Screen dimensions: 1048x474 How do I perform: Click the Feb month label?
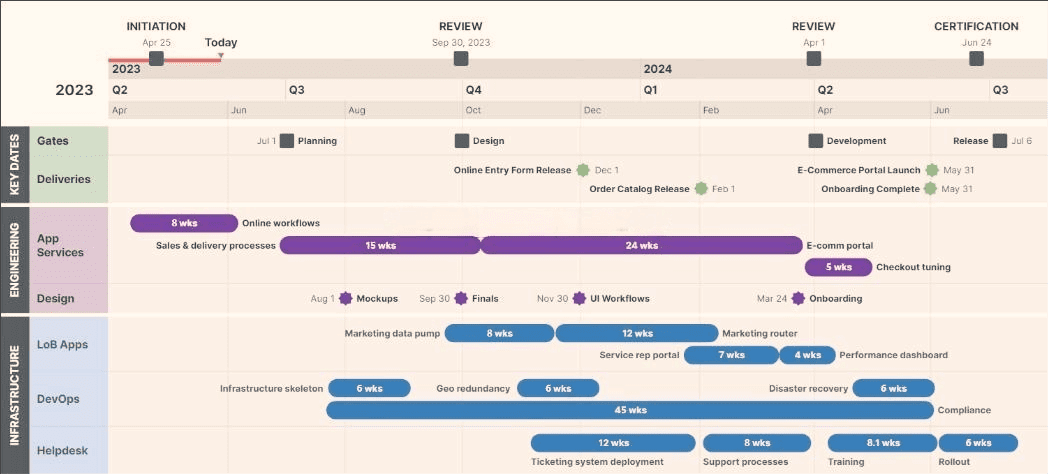click(711, 110)
